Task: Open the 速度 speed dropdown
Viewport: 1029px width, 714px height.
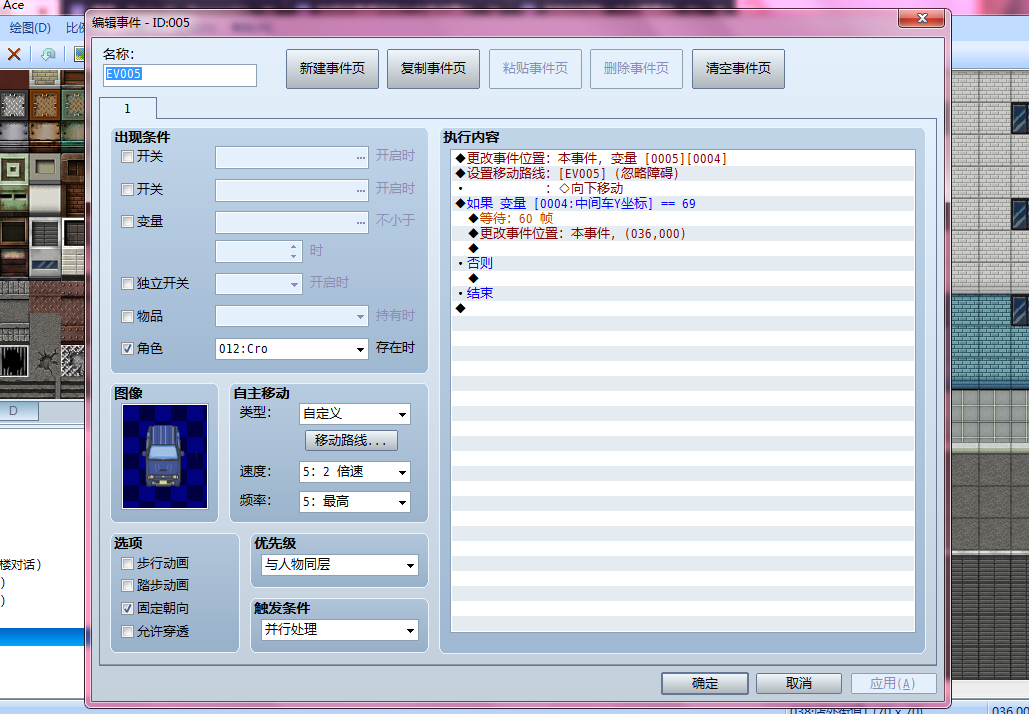Action: coord(354,472)
